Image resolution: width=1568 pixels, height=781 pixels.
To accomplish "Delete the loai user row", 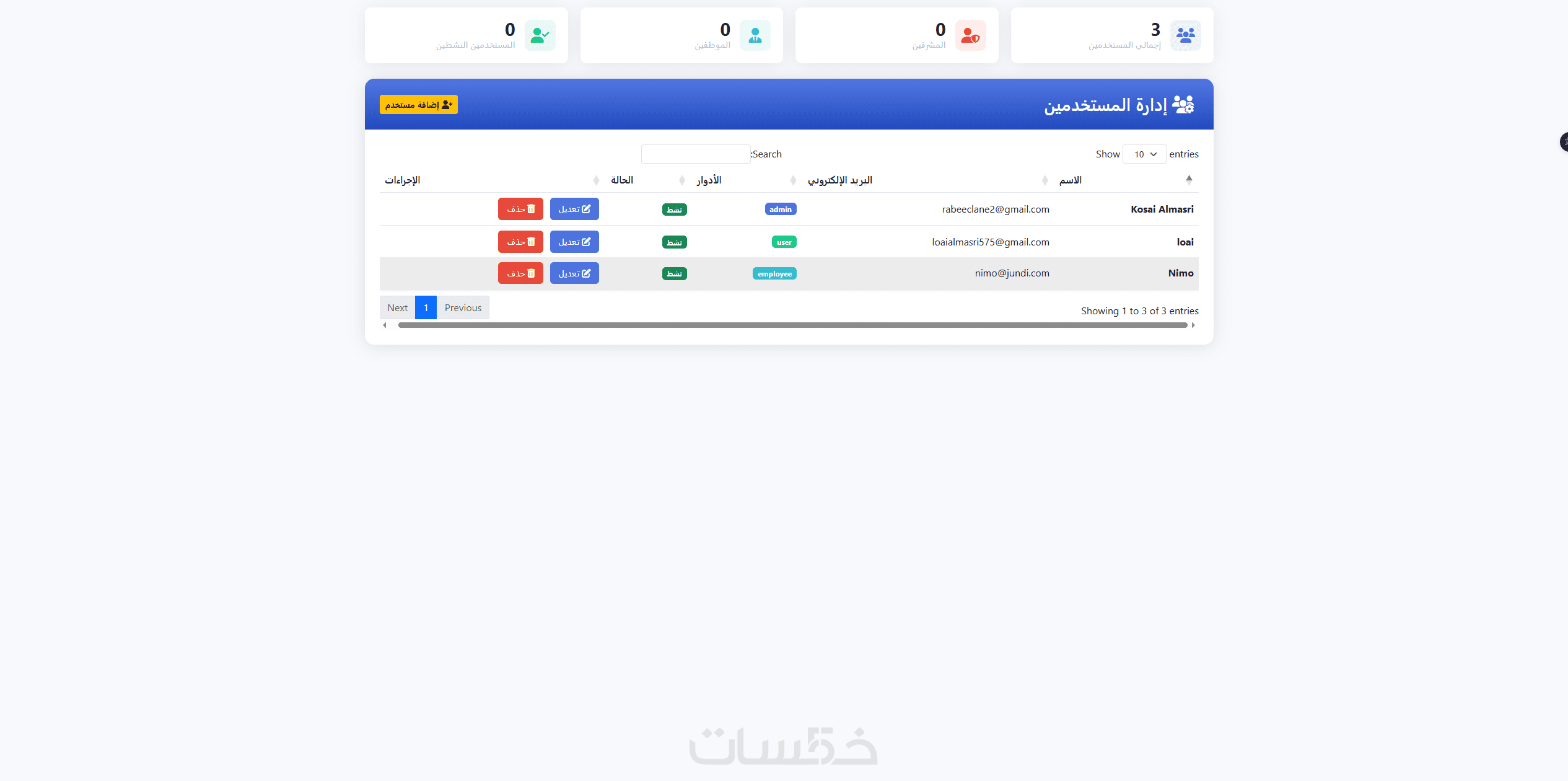I will (x=520, y=242).
